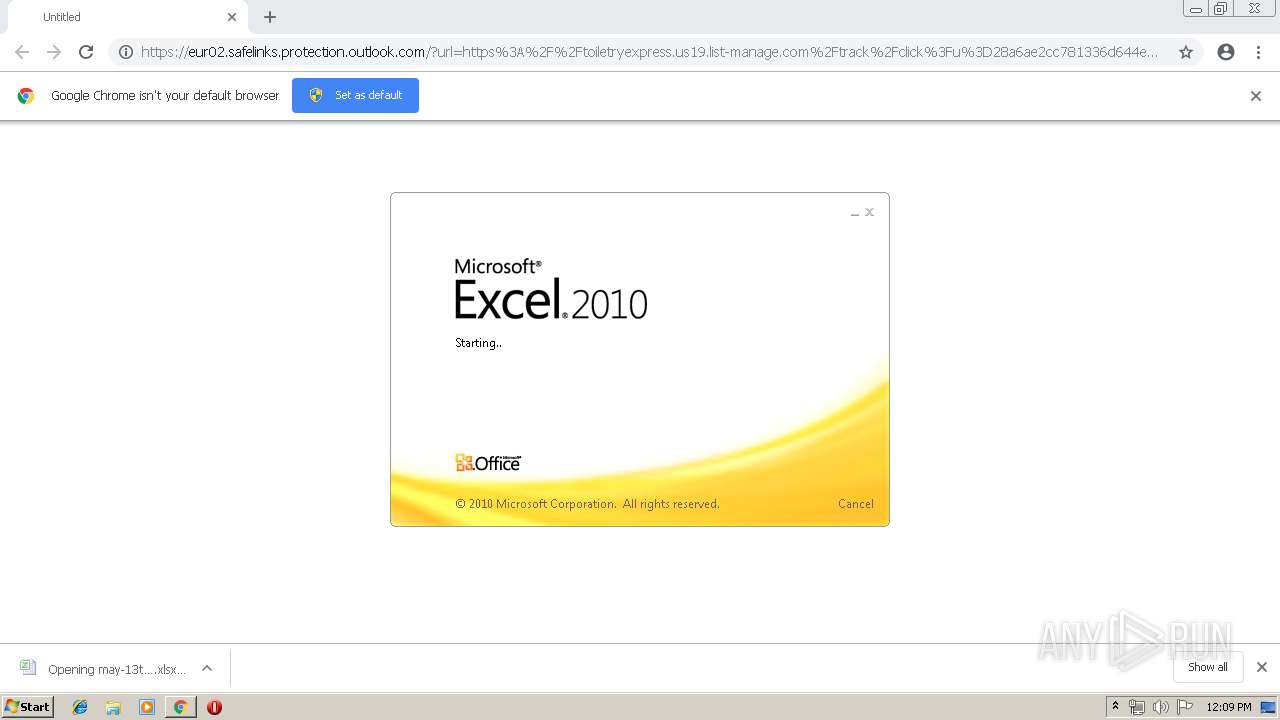Reload the current page
Viewport: 1280px width, 720px height.
click(x=86, y=52)
